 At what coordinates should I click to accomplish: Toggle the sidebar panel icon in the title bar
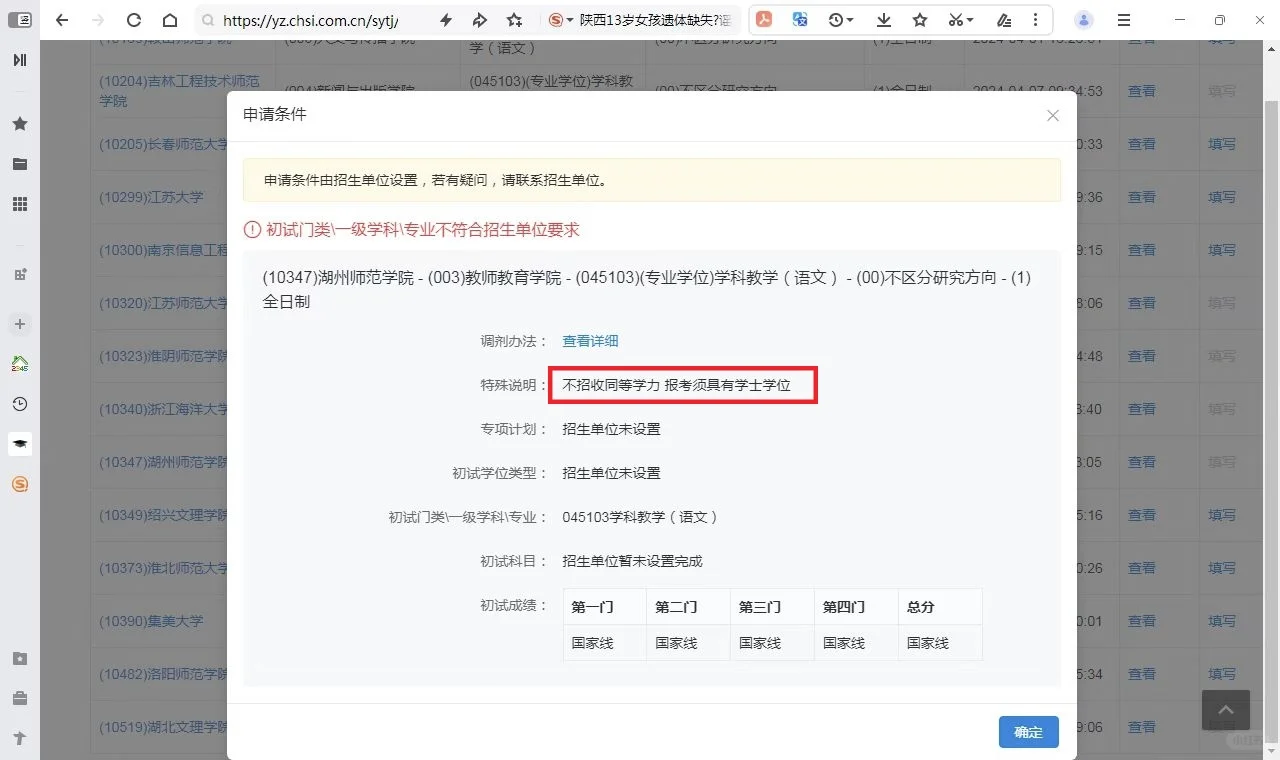click(19, 20)
